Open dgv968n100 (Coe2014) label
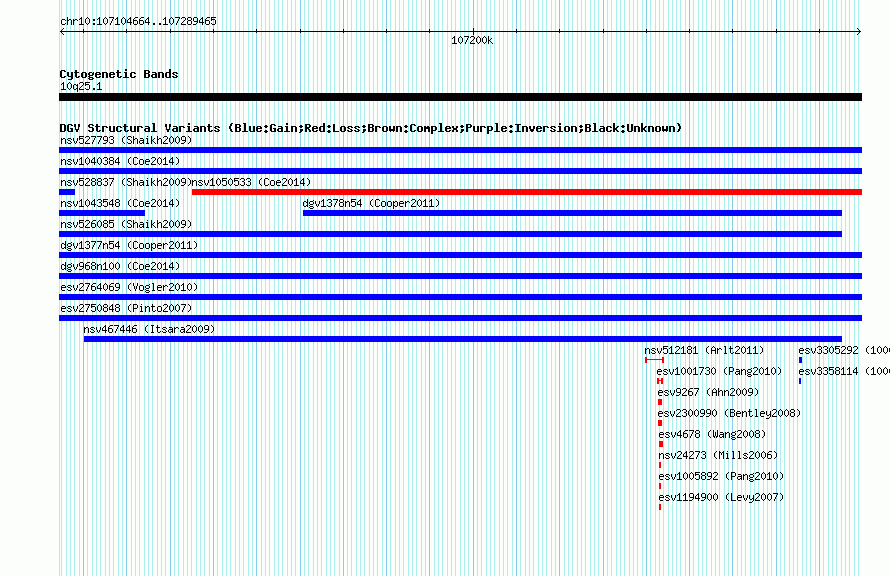 [x=120, y=266]
